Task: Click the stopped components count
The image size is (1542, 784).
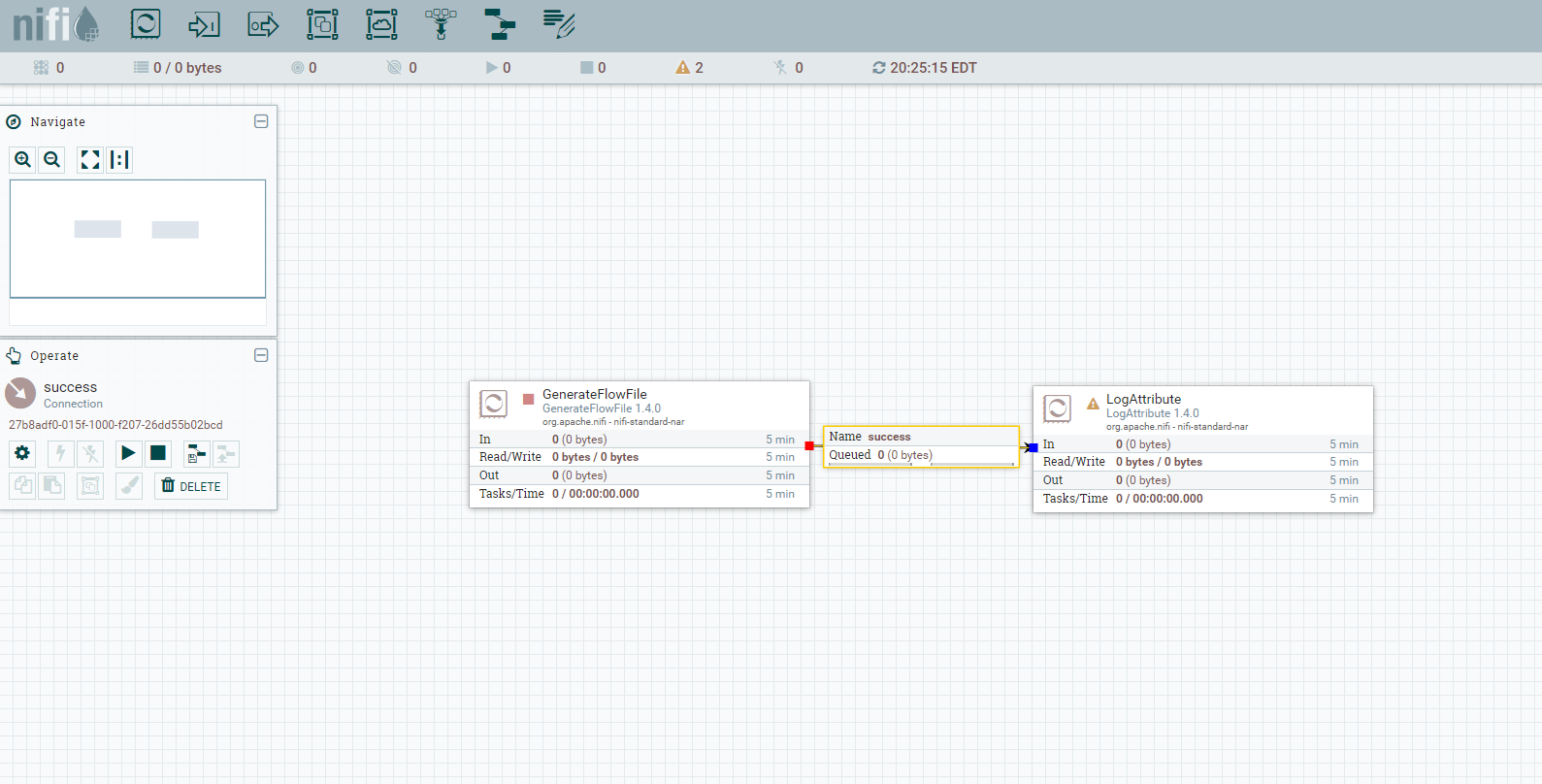Action: (x=593, y=68)
